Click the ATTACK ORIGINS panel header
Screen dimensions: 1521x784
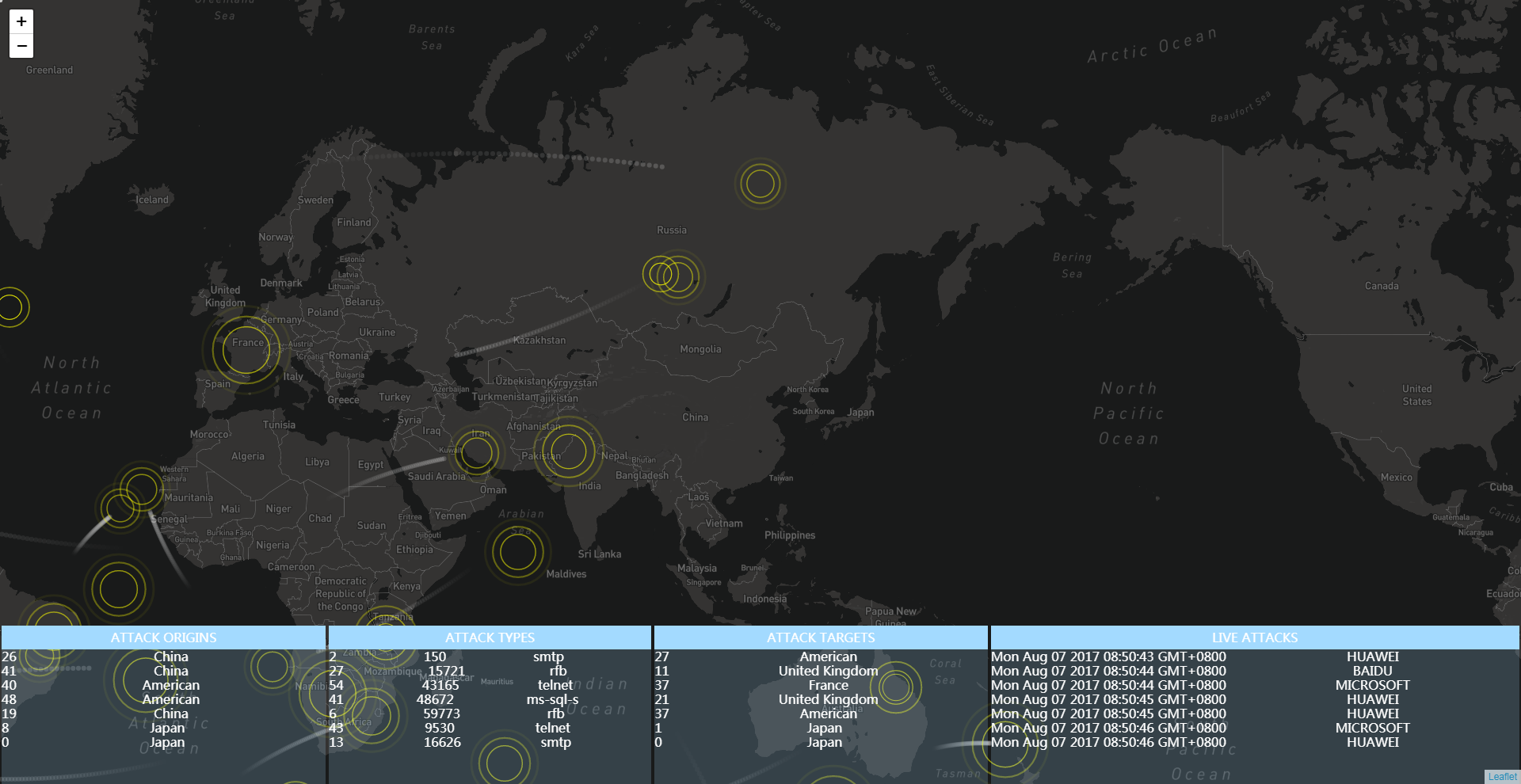(163, 637)
